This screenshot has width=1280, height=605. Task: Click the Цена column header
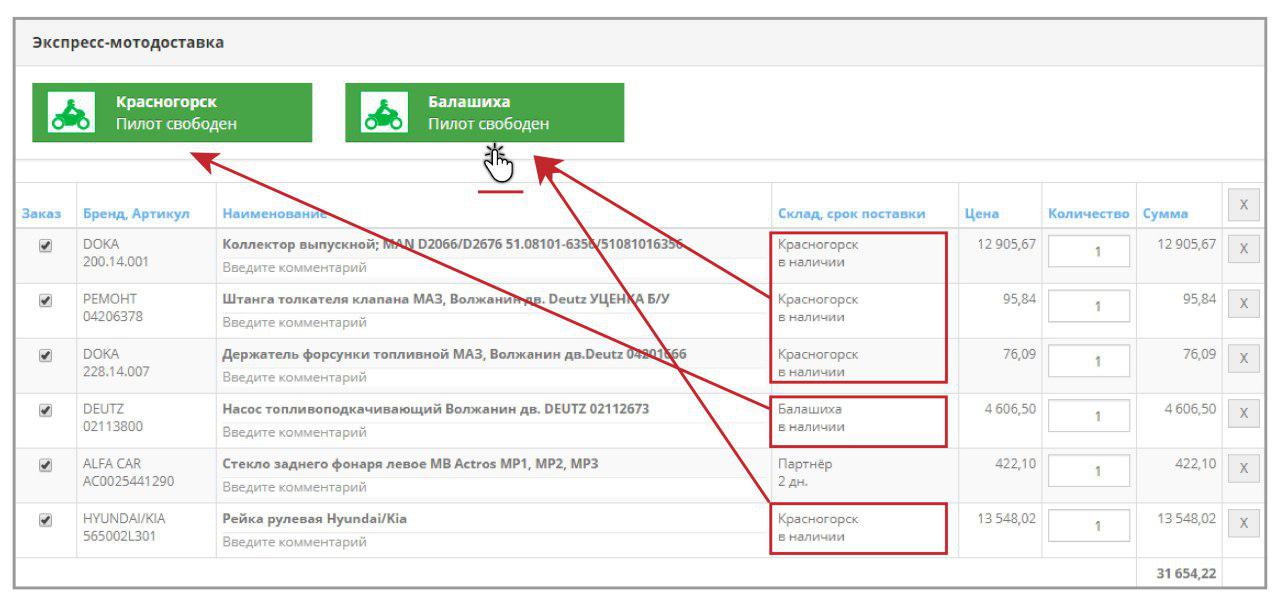point(981,214)
